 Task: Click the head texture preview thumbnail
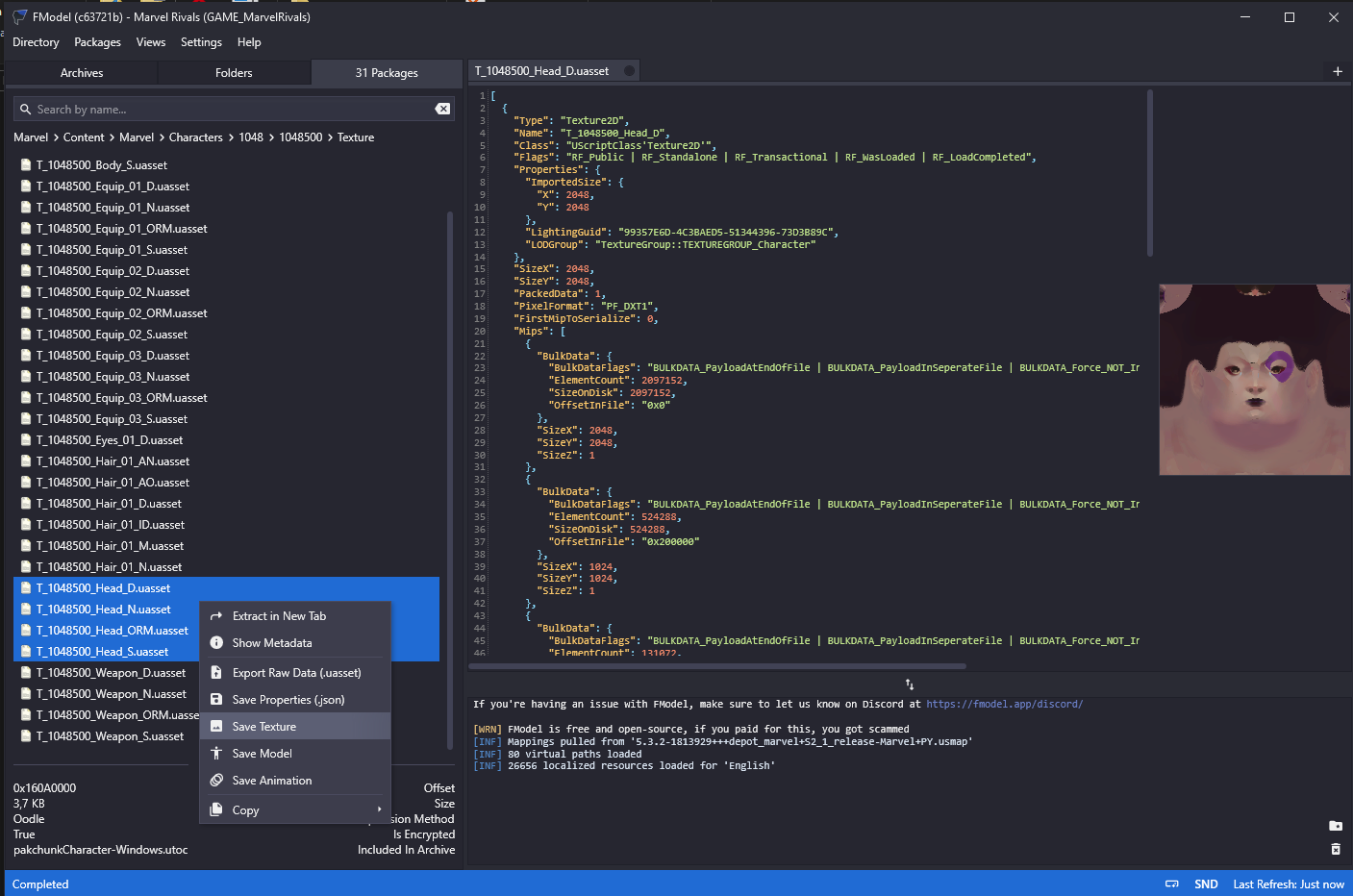(x=1255, y=380)
